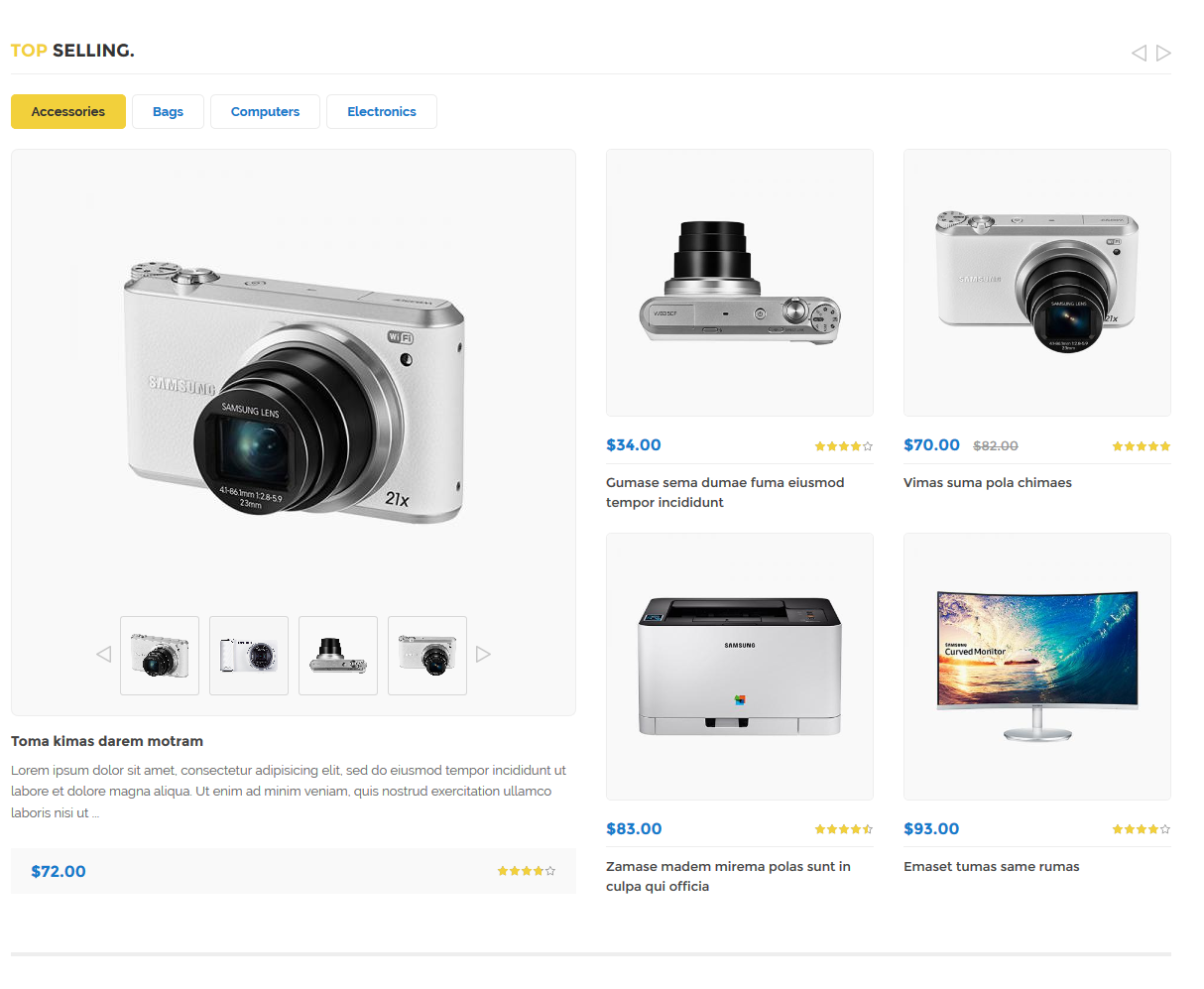1204x989 pixels.
Task: Go to previous Top Selling slide
Action: coord(1139,53)
